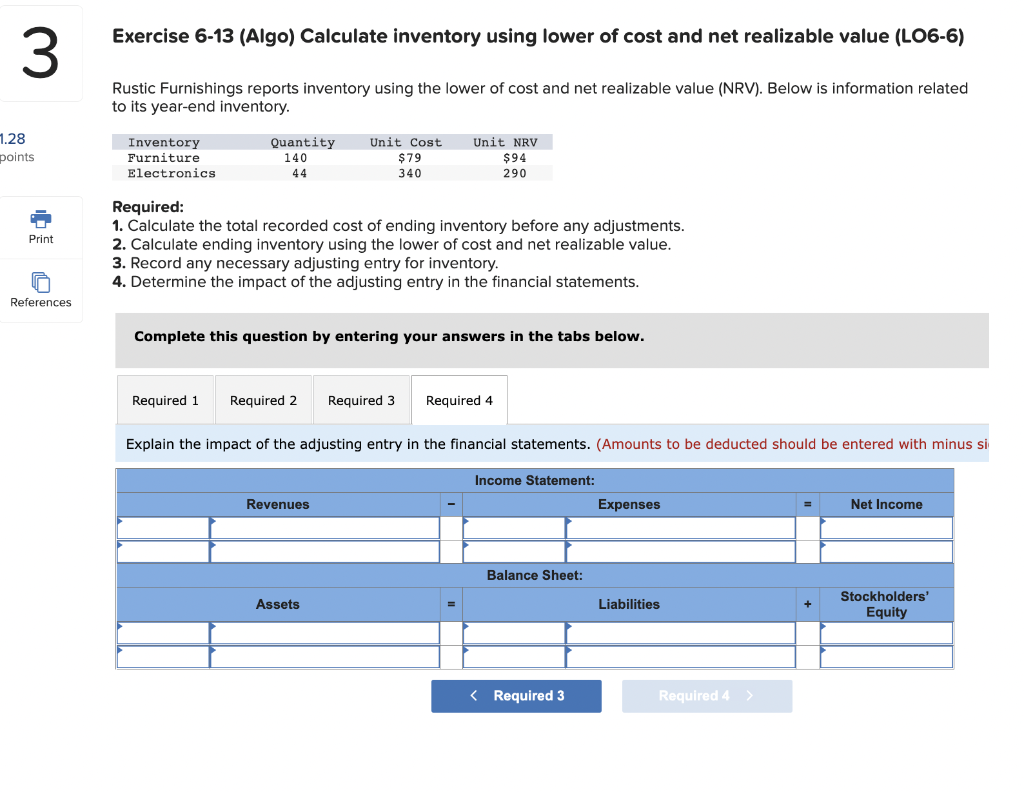
Task: Select the Required 3 tab
Action: tap(361, 400)
